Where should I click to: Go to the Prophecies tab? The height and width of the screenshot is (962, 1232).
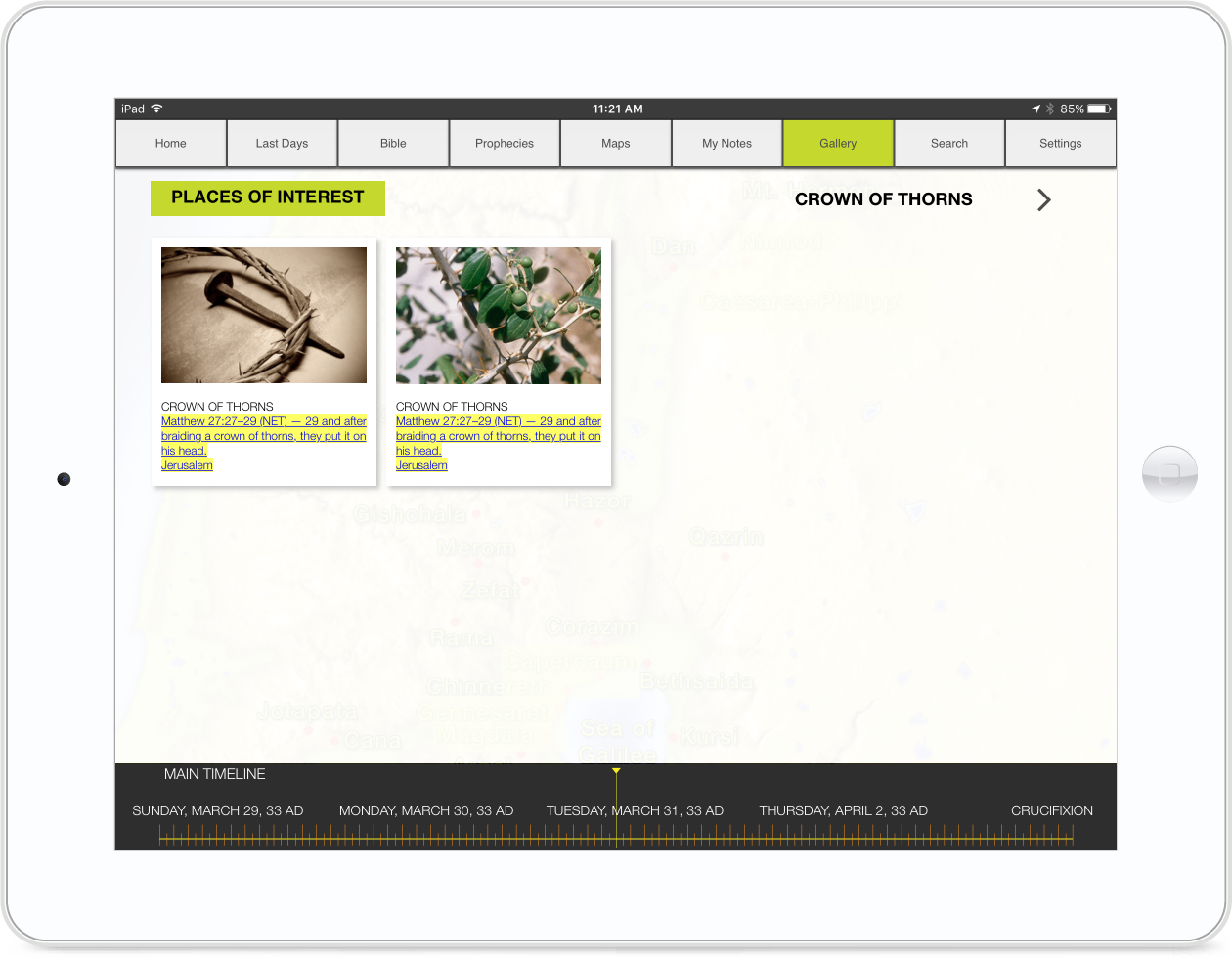(x=505, y=144)
